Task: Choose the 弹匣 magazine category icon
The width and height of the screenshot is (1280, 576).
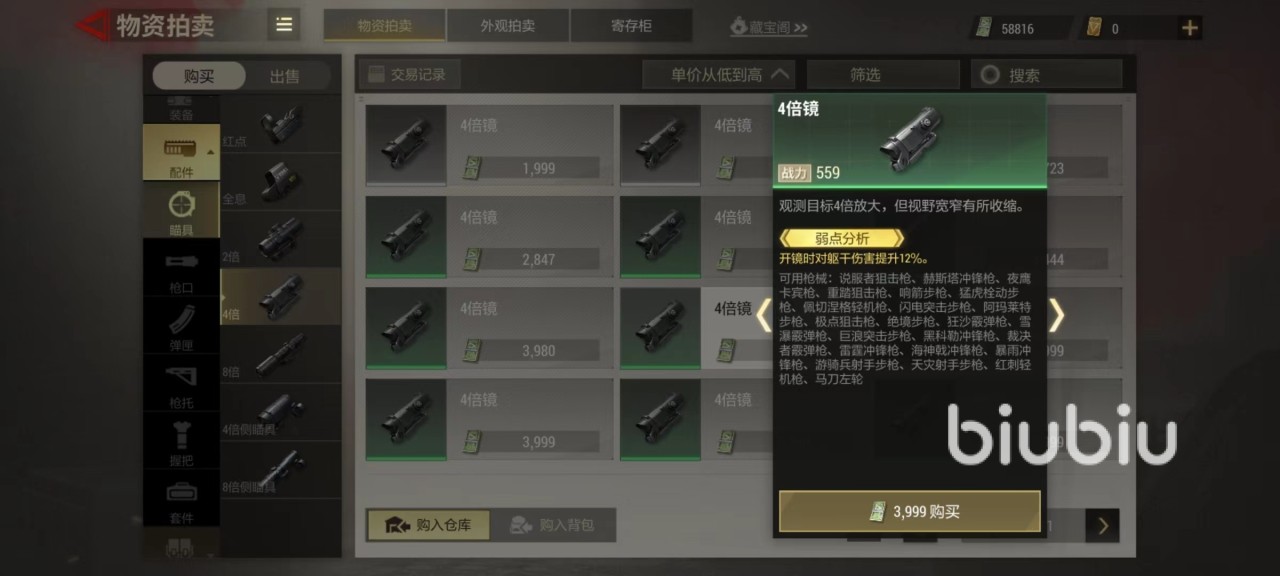Action: click(x=181, y=326)
